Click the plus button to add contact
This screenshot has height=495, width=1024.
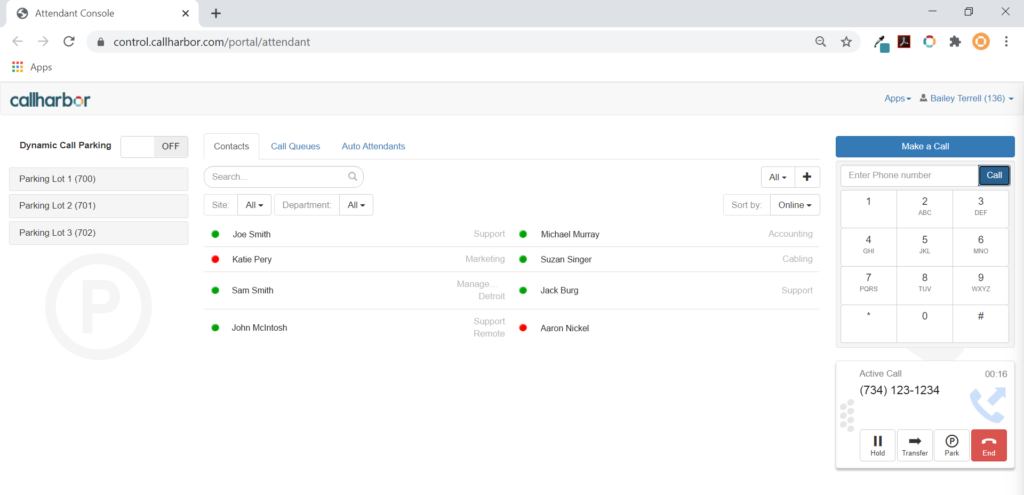click(807, 176)
